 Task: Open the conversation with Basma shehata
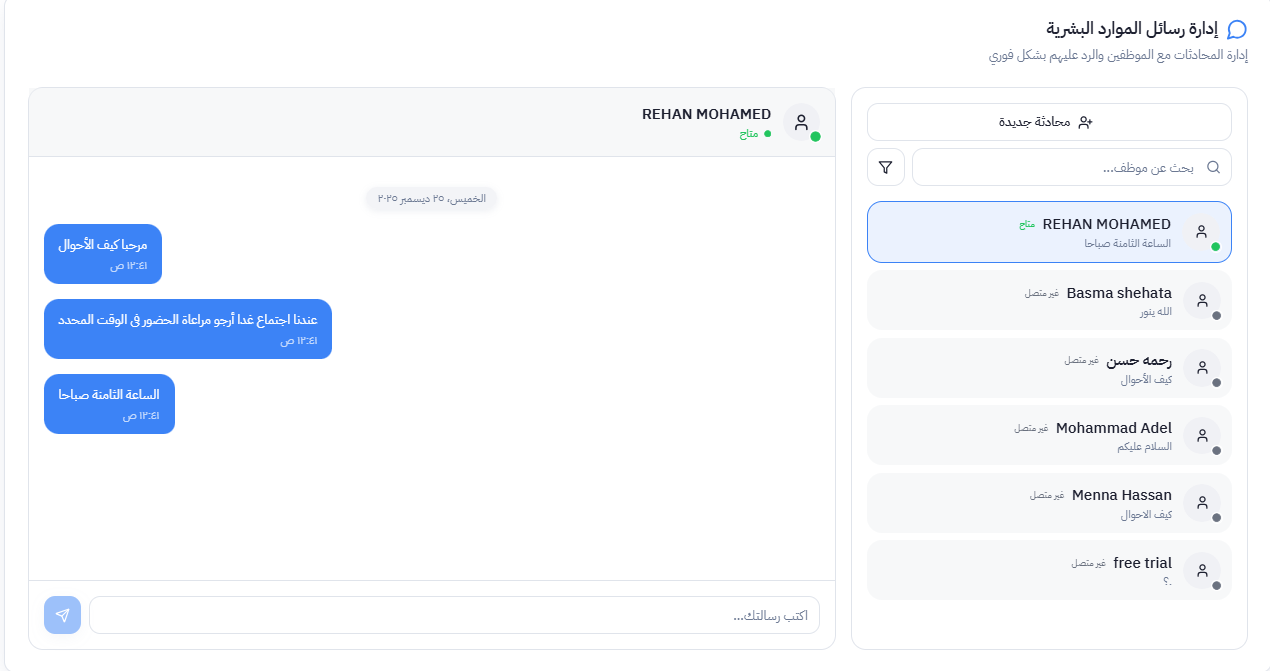pyautogui.click(x=1050, y=300)
